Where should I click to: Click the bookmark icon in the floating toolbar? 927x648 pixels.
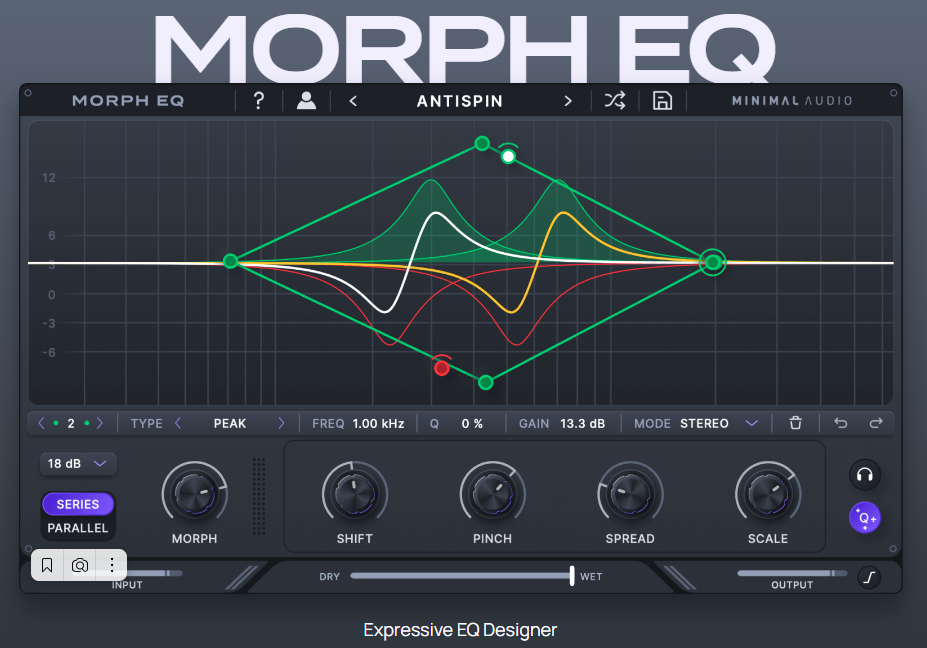coord(47,565)
